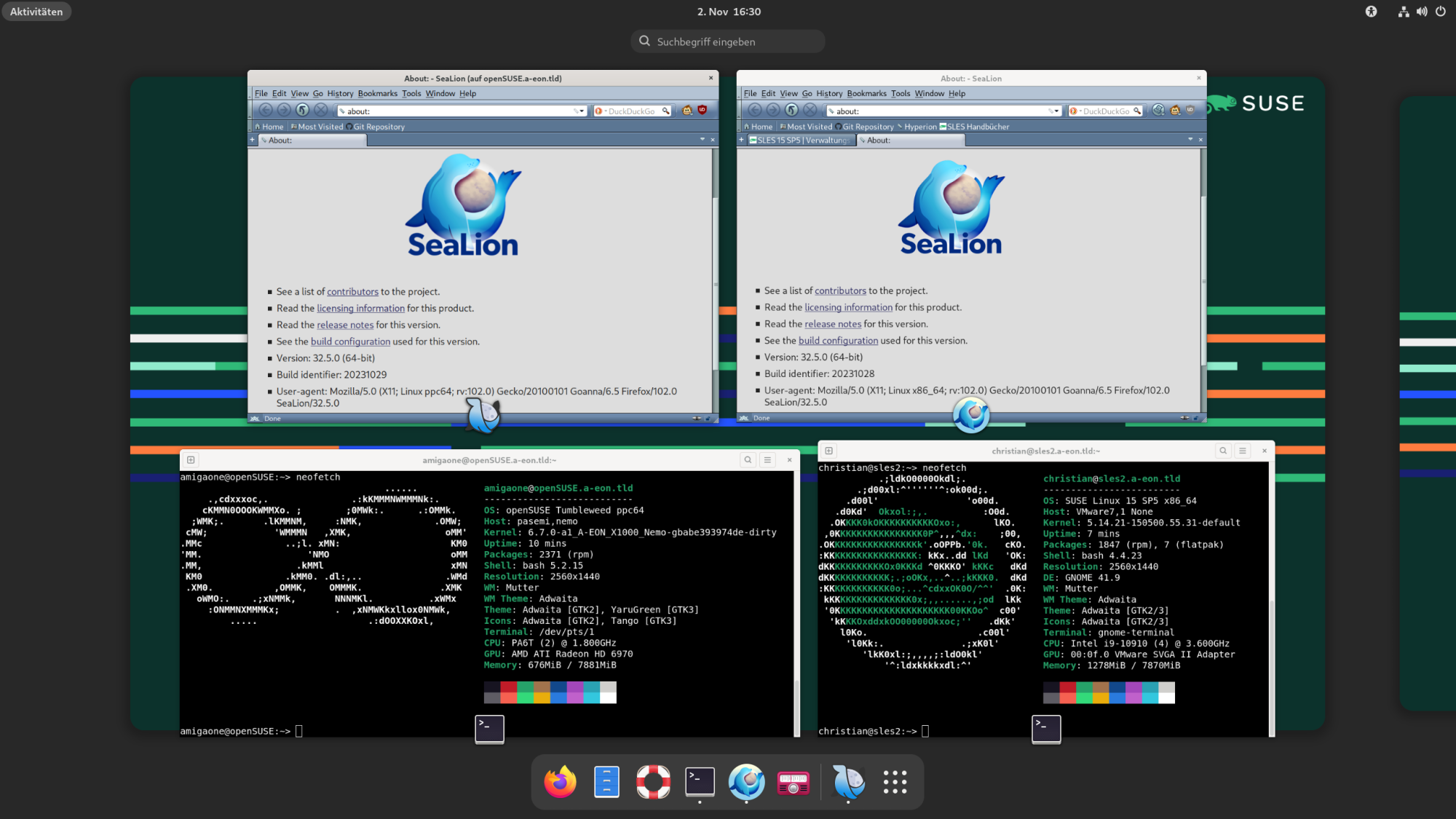
Task: Switch to SLES 15 SP5 Verwaltung tab
Action: [x=799, y=141]
